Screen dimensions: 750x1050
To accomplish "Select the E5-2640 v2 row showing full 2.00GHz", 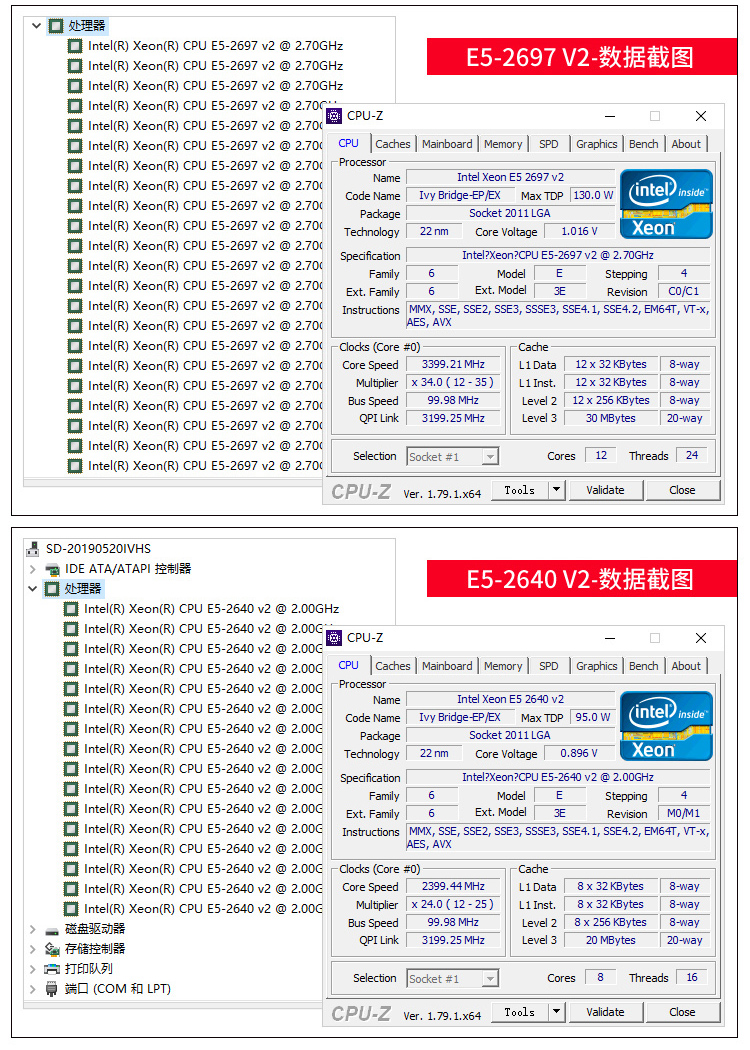I will tap(212, 609).
